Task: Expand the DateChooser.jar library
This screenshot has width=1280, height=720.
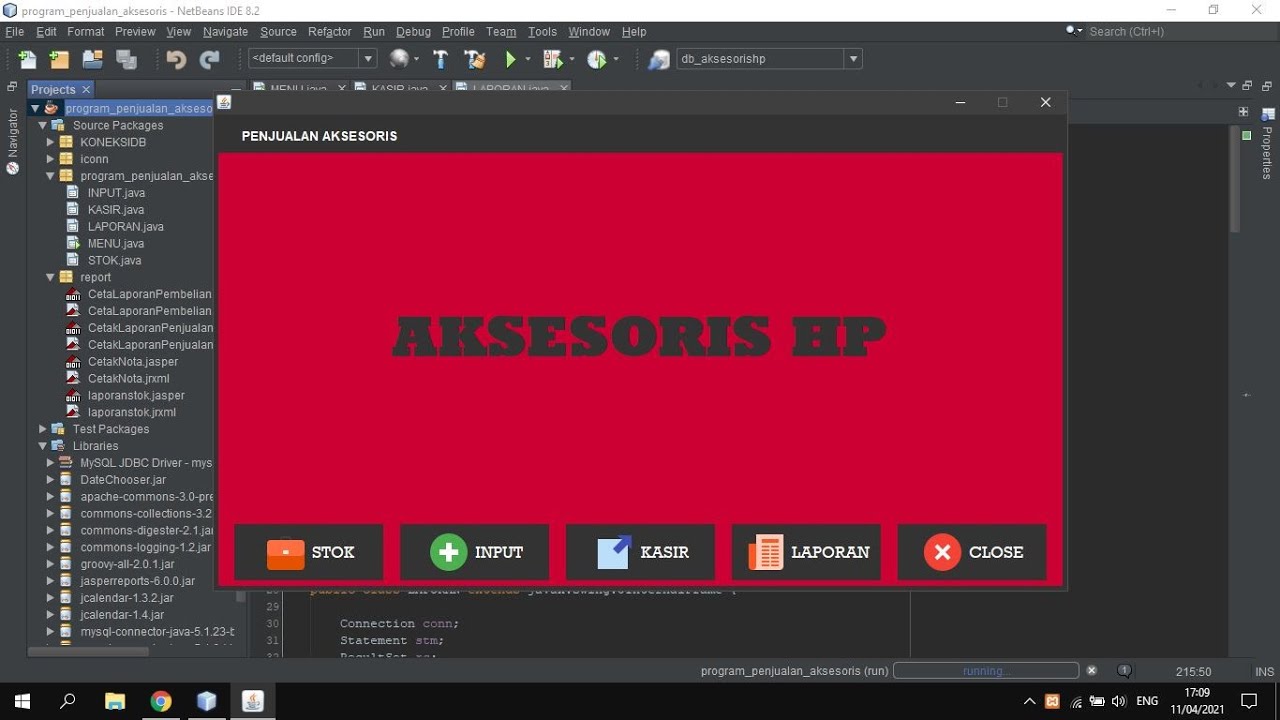Action: [x=50, y=480]
